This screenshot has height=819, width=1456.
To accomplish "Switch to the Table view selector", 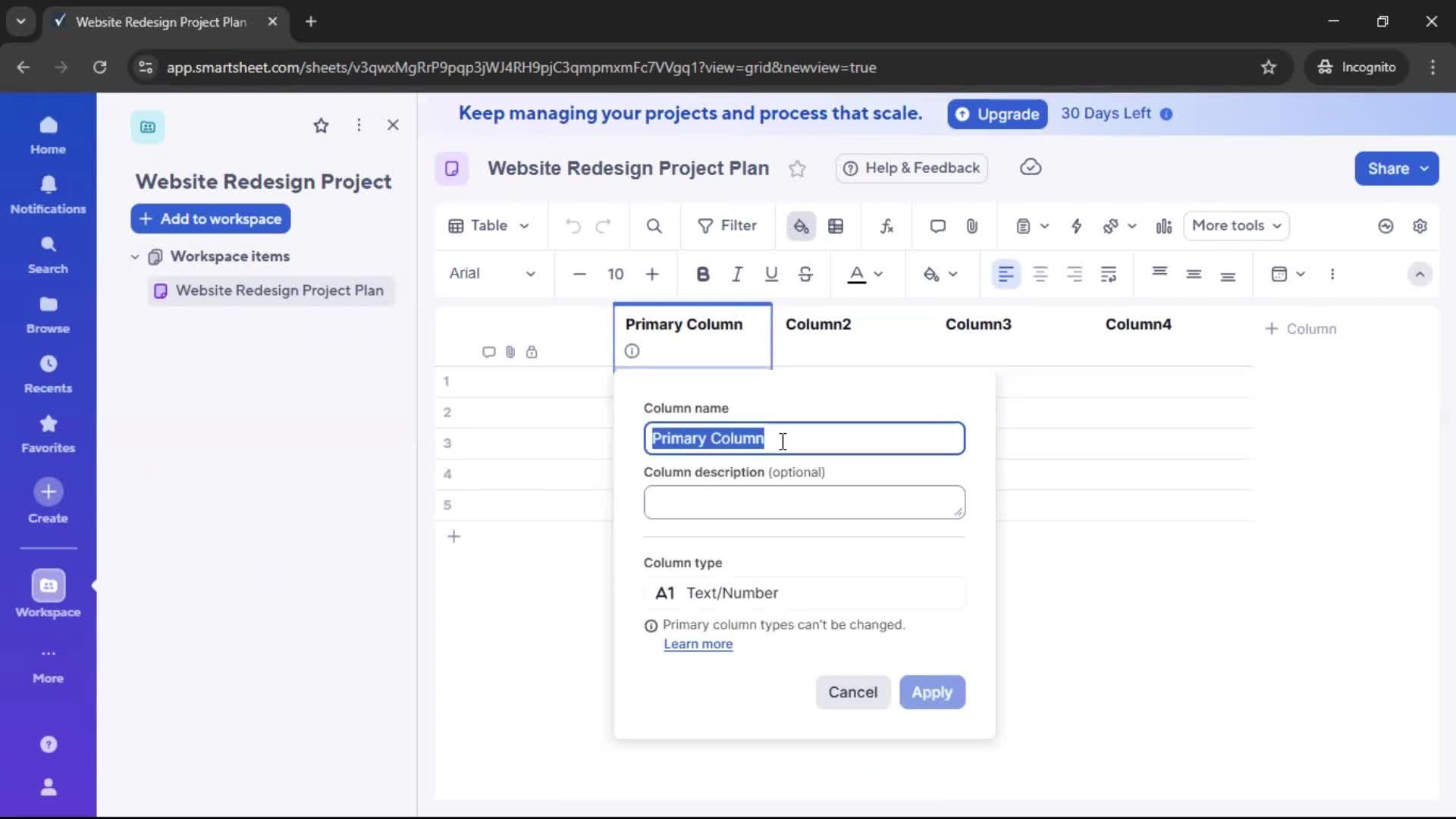I will (x=488, y=226).
